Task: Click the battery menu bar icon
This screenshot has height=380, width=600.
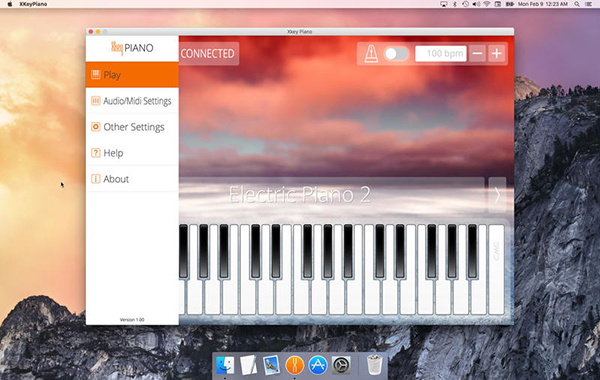Action: 510,4
